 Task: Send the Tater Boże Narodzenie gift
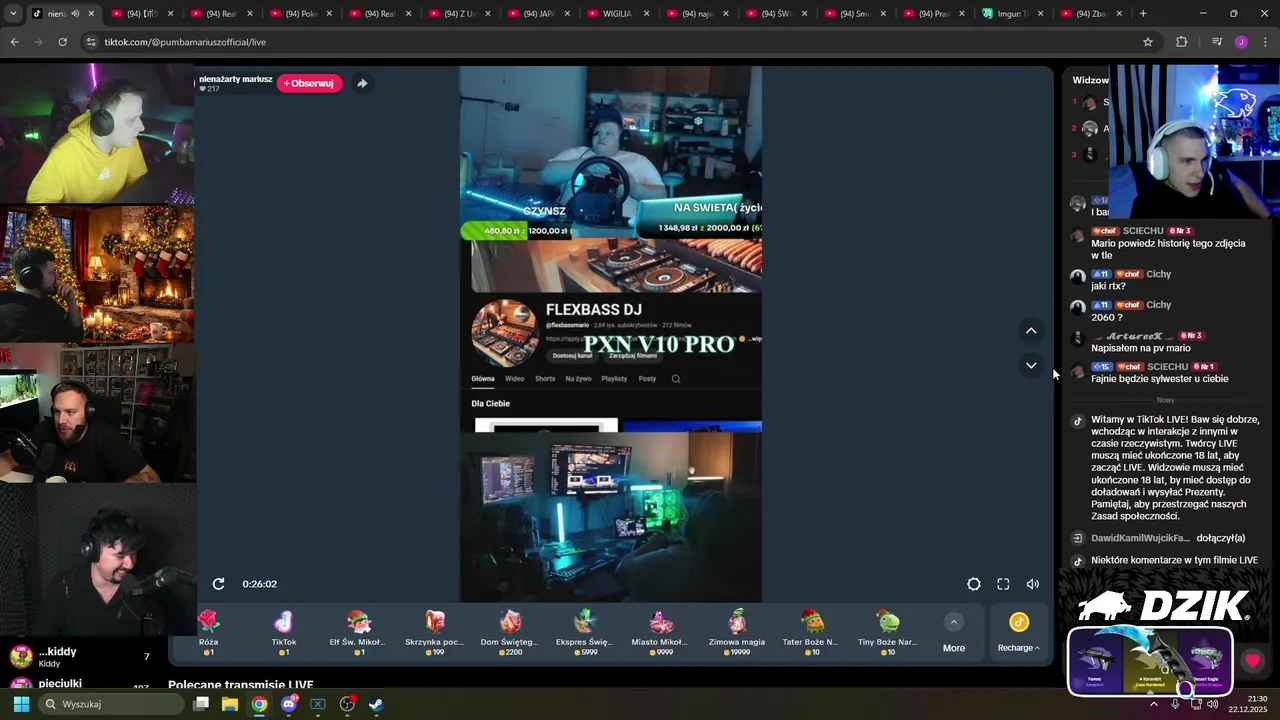[811, 632]
